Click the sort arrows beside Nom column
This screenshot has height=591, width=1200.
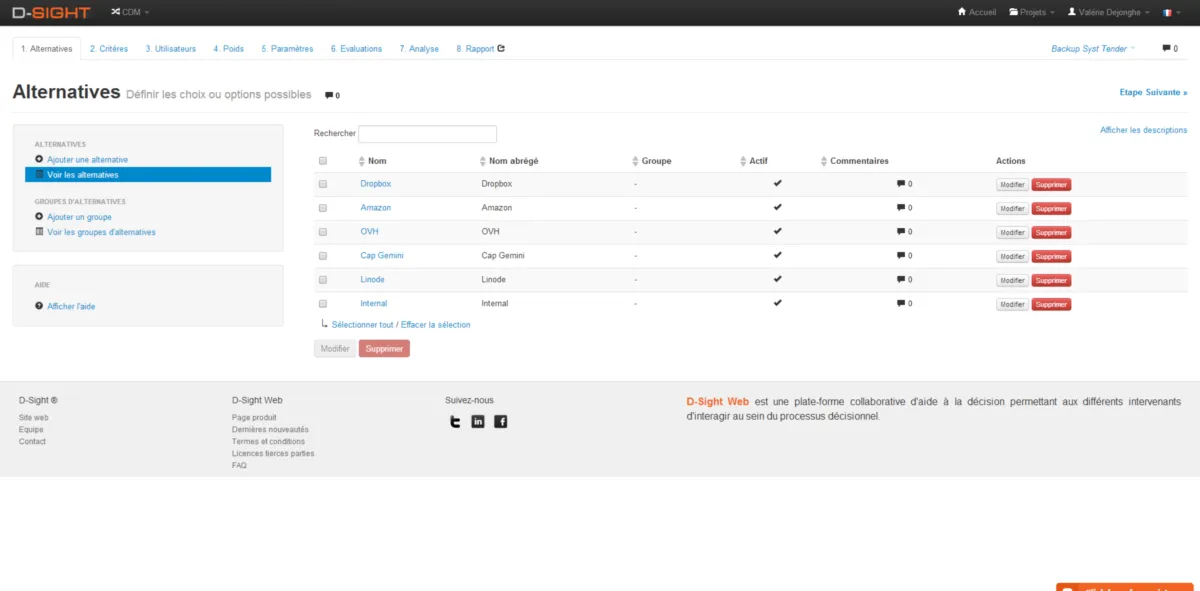[x=362, y=161]
